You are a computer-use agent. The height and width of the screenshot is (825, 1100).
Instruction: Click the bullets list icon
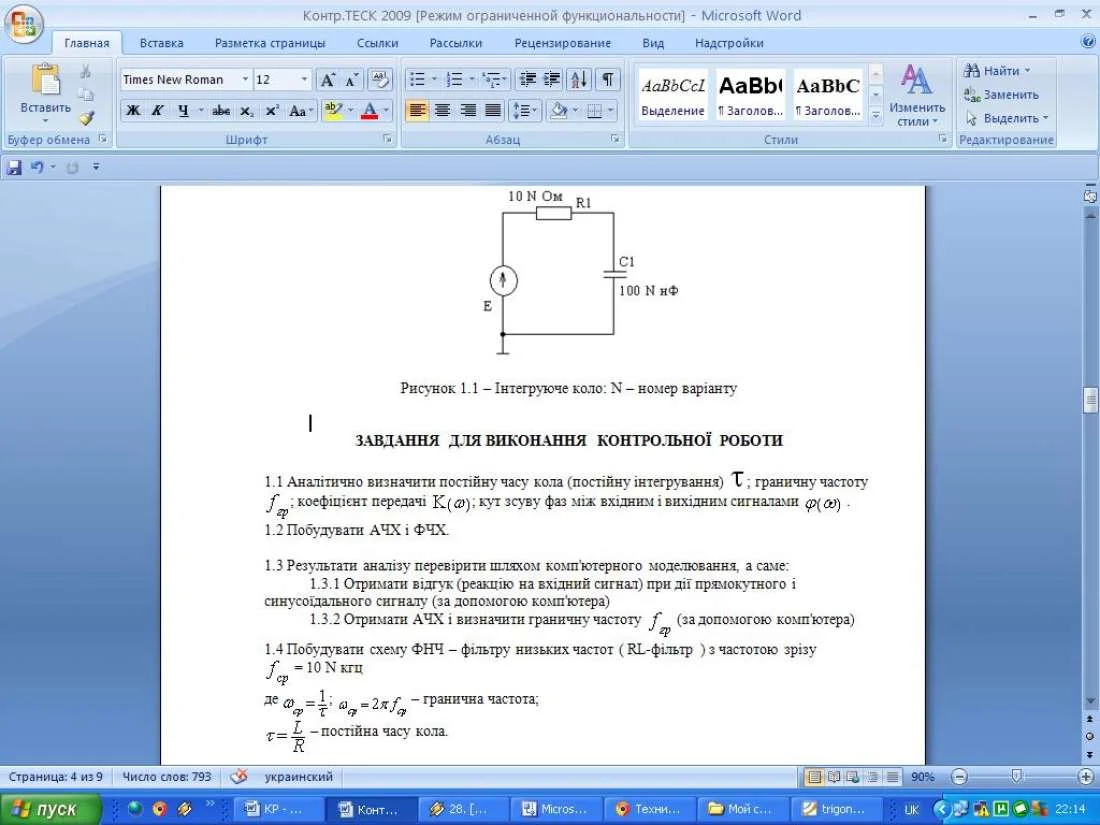[x=417, y=79]
